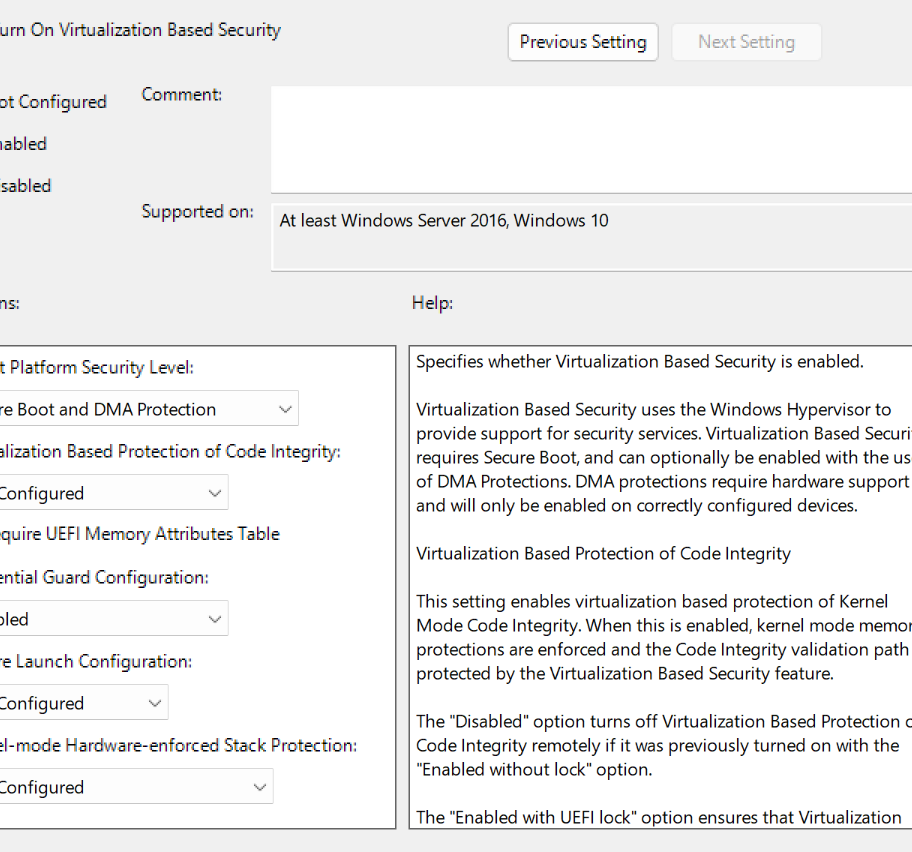Viewport: 912px width, 852px height.
Task: Click the Previous Setting button
Action: tap(583, 42)
